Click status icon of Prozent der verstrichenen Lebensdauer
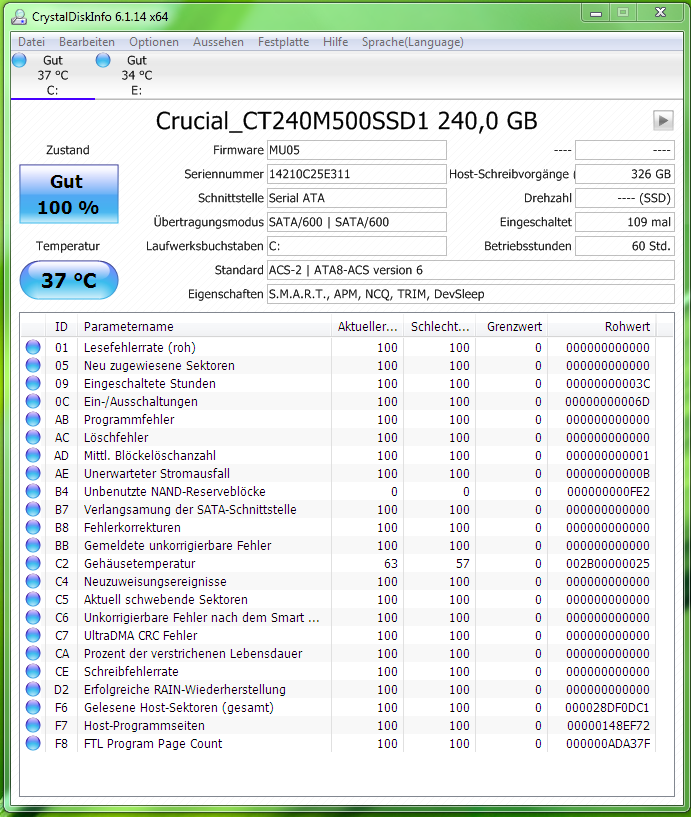The width and height of the screenshot is (691, 817). point(33,653)
